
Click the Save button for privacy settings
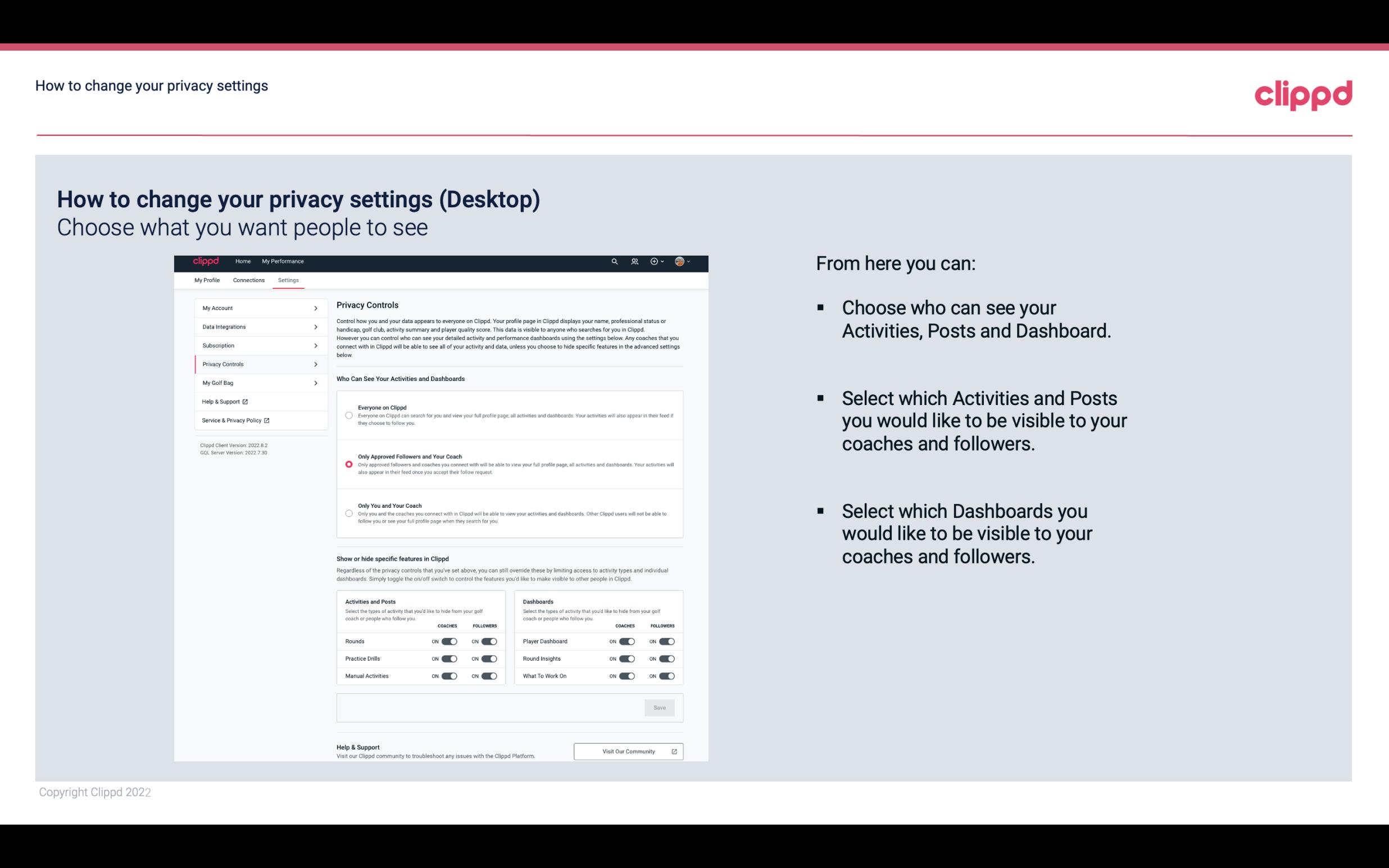(660, 708)
